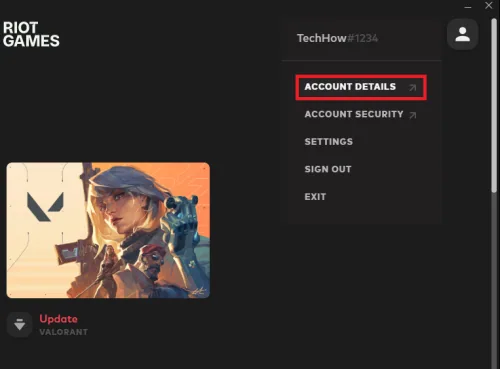This screenshot has width=500, height=369.
Task: Choose Sign Out in profile menu
Action: coord(328,169)
